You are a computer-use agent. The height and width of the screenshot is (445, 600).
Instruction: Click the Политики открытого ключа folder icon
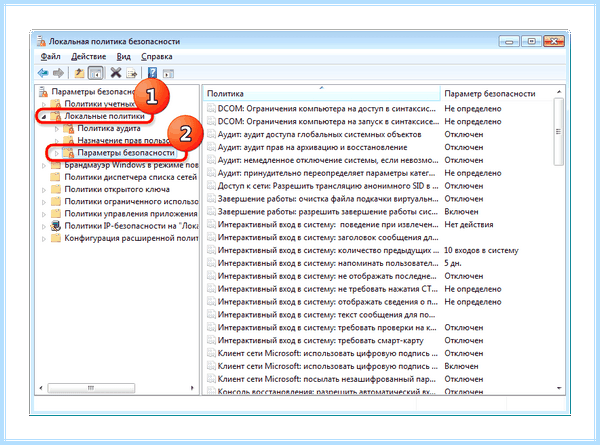(x=56, y=189)
